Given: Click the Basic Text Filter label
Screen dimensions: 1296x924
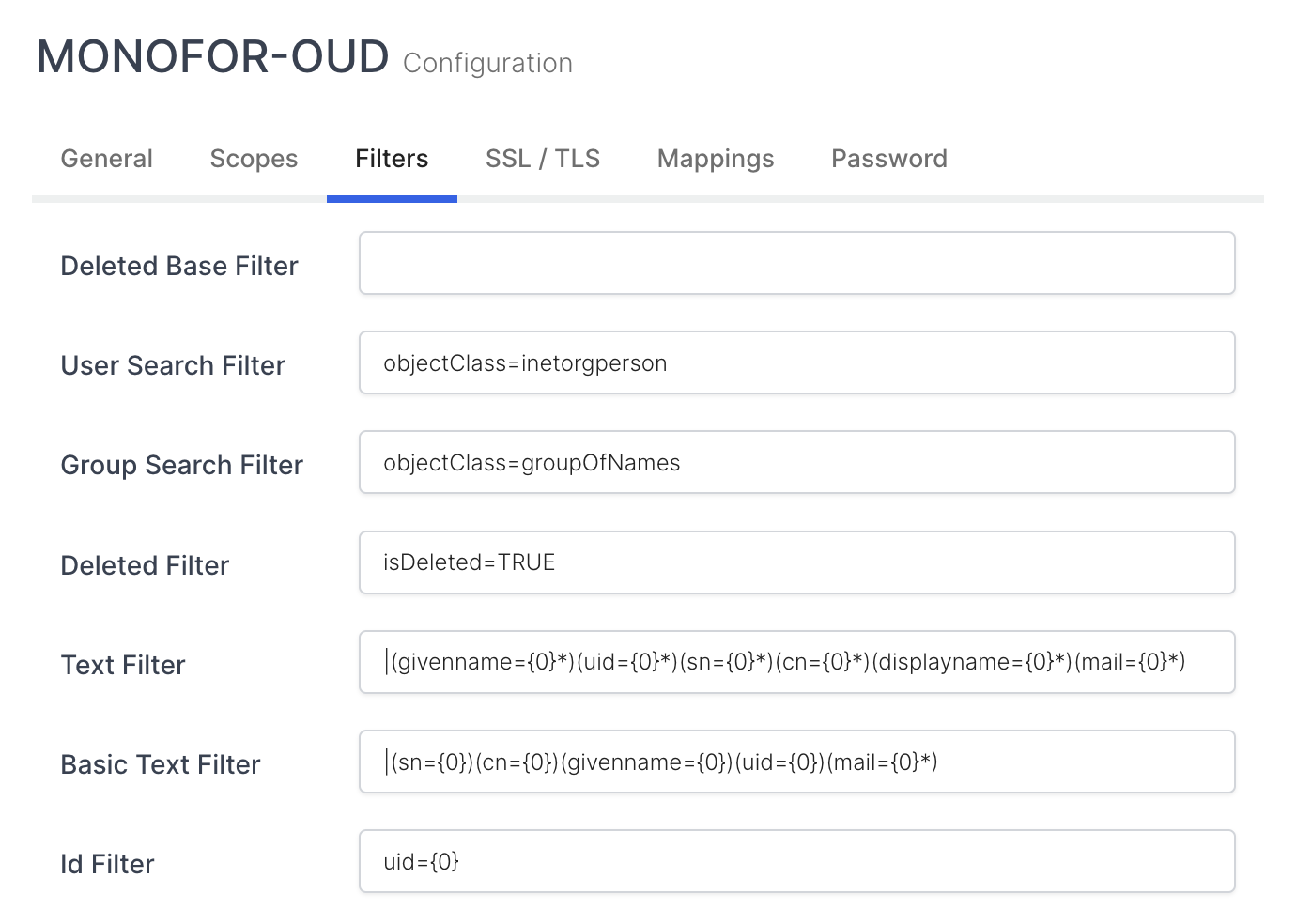Looking at the screenshot, I should coord(160,764).
